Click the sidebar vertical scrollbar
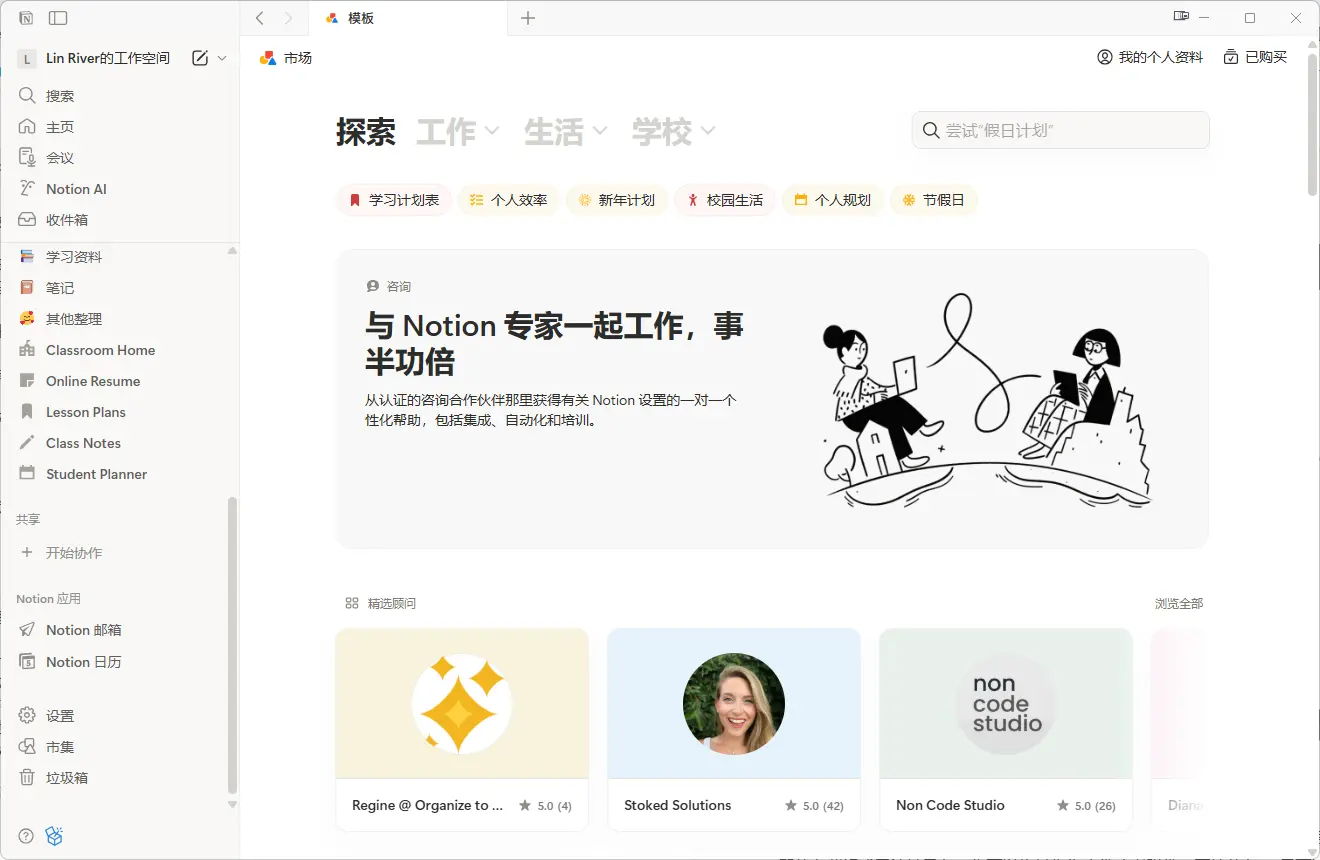 [x=233, y=645]
